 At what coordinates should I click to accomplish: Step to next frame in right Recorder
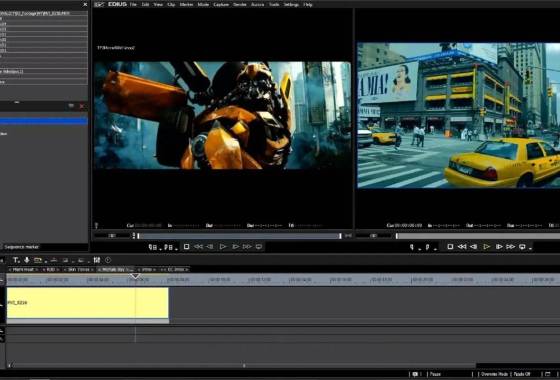[x=499, y=247]
